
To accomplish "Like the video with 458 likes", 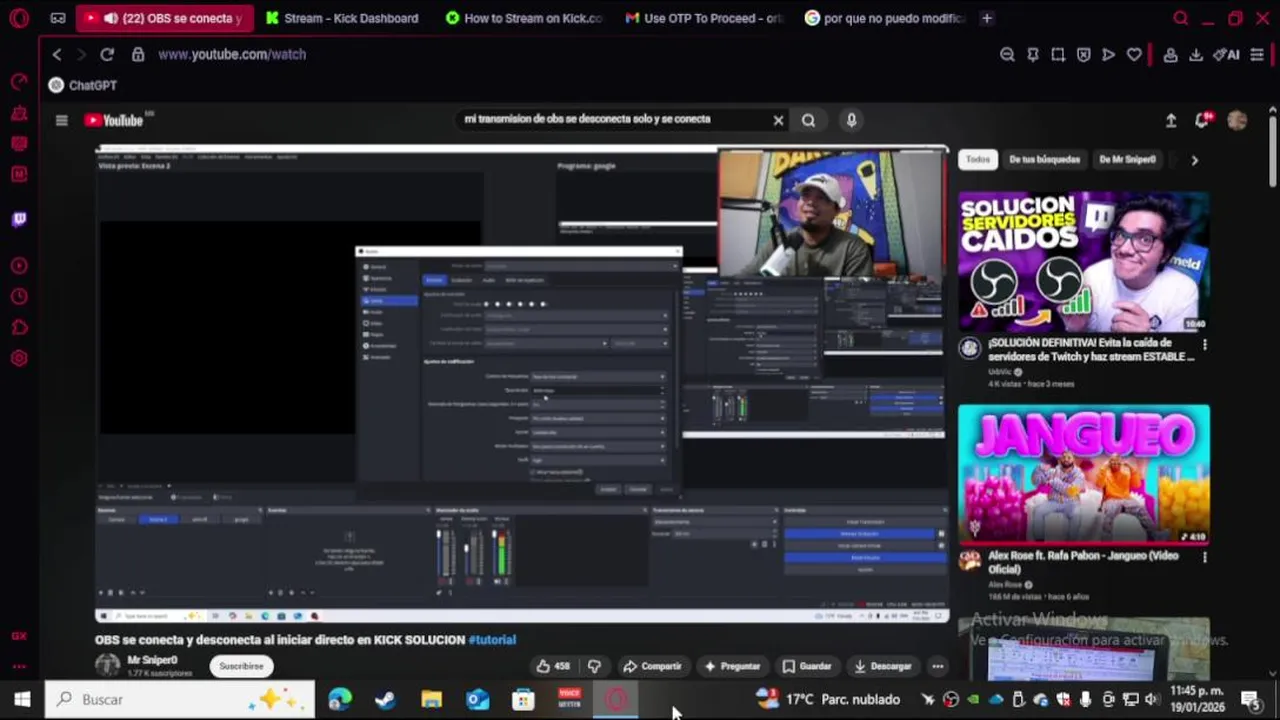I will tap(553, 666).
